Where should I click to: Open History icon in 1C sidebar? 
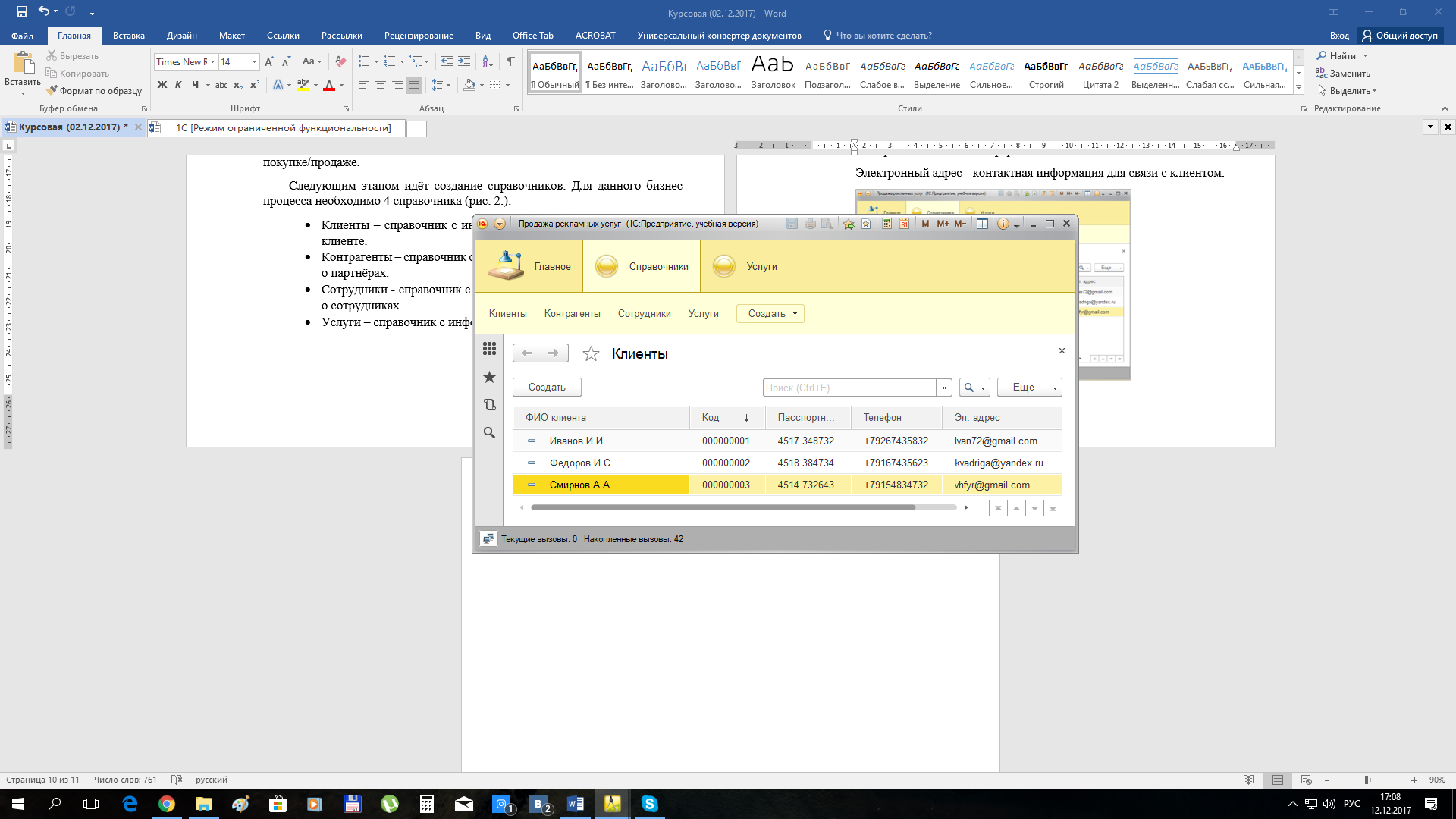pyautogui.click(x=489, y=405)
